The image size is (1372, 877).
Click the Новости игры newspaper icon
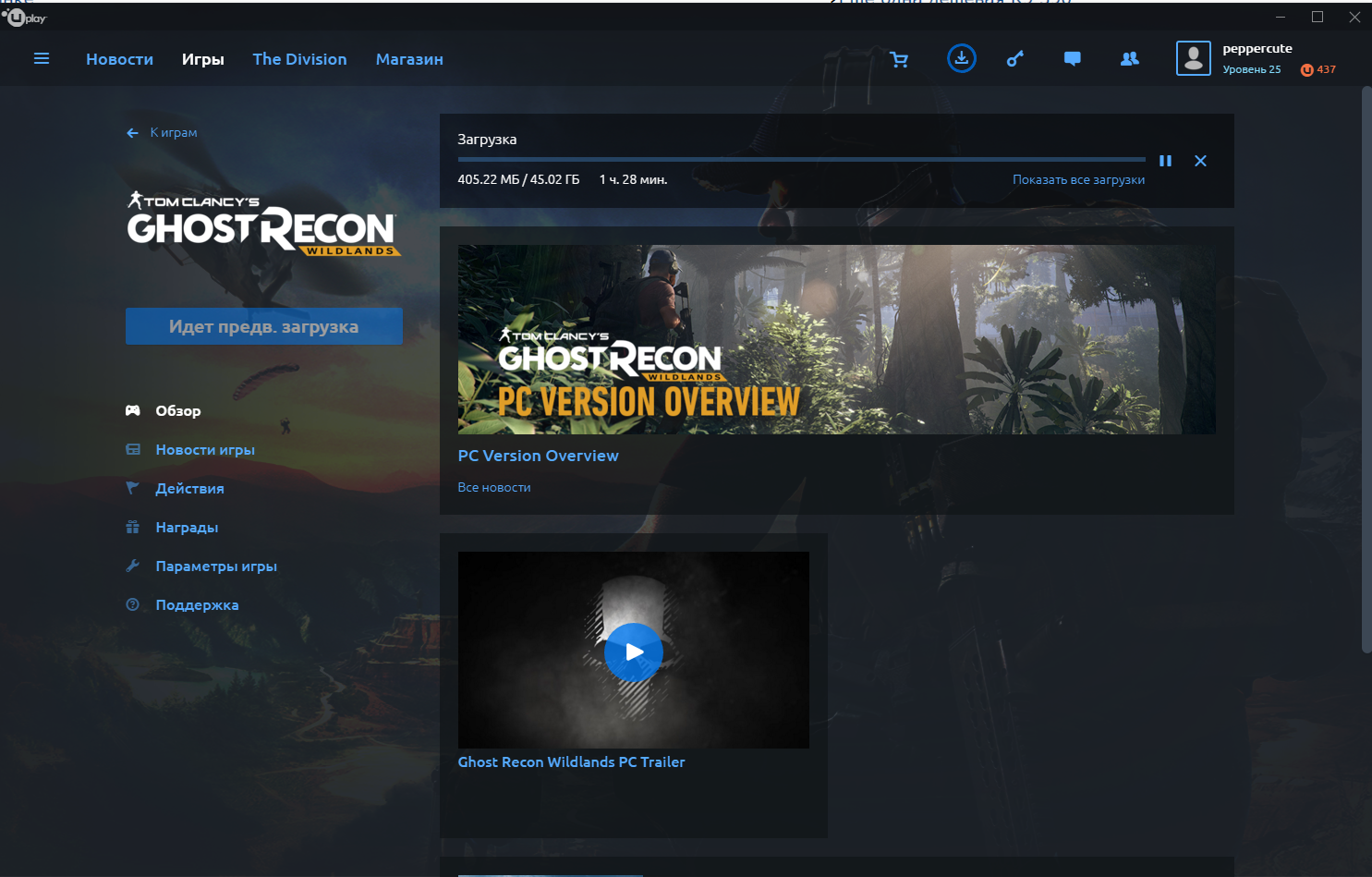(x=133, y=449)
